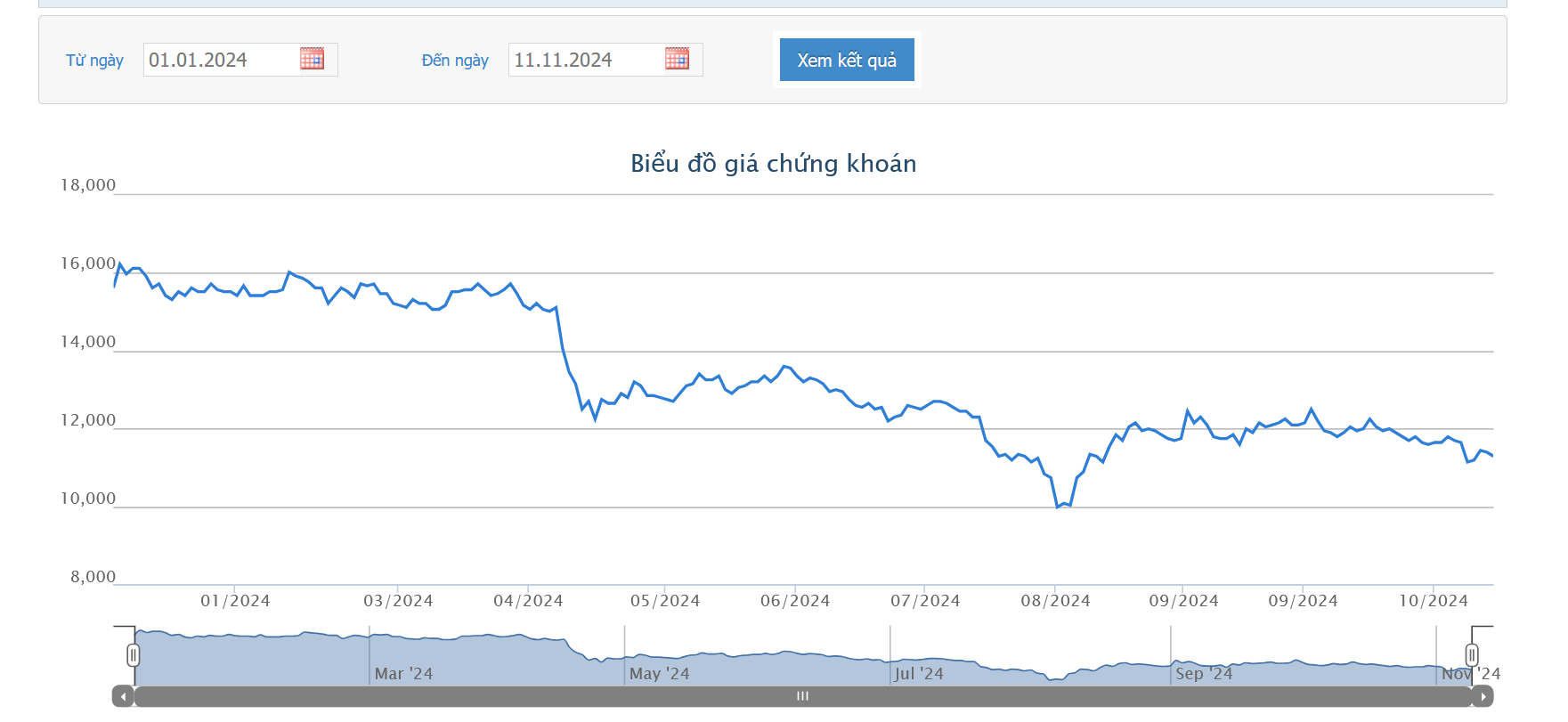Click the 06/2024 x-axis label
The width and height of the screenshot is (1568, 722).
coord(795,601)
